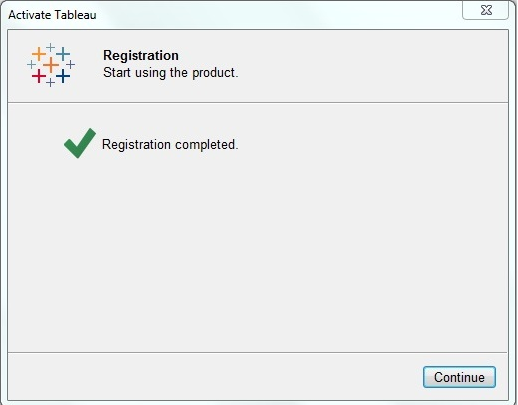Viewport: 518px width, 405px height.
Task: Click the bold Registration heading
Action: [141, 56]
